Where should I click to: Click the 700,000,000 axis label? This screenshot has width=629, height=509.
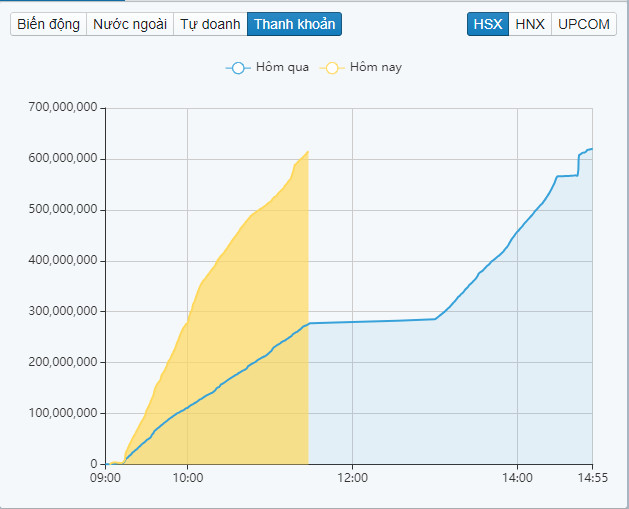(x=63, y=107)
